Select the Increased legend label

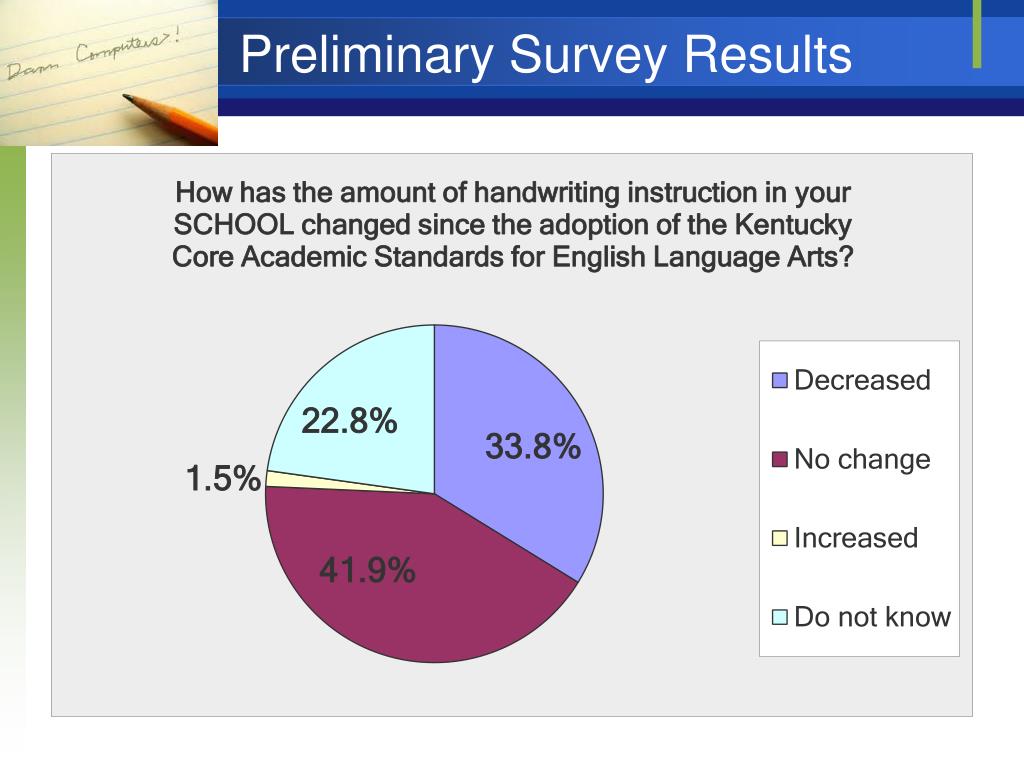tap(856, 538)
